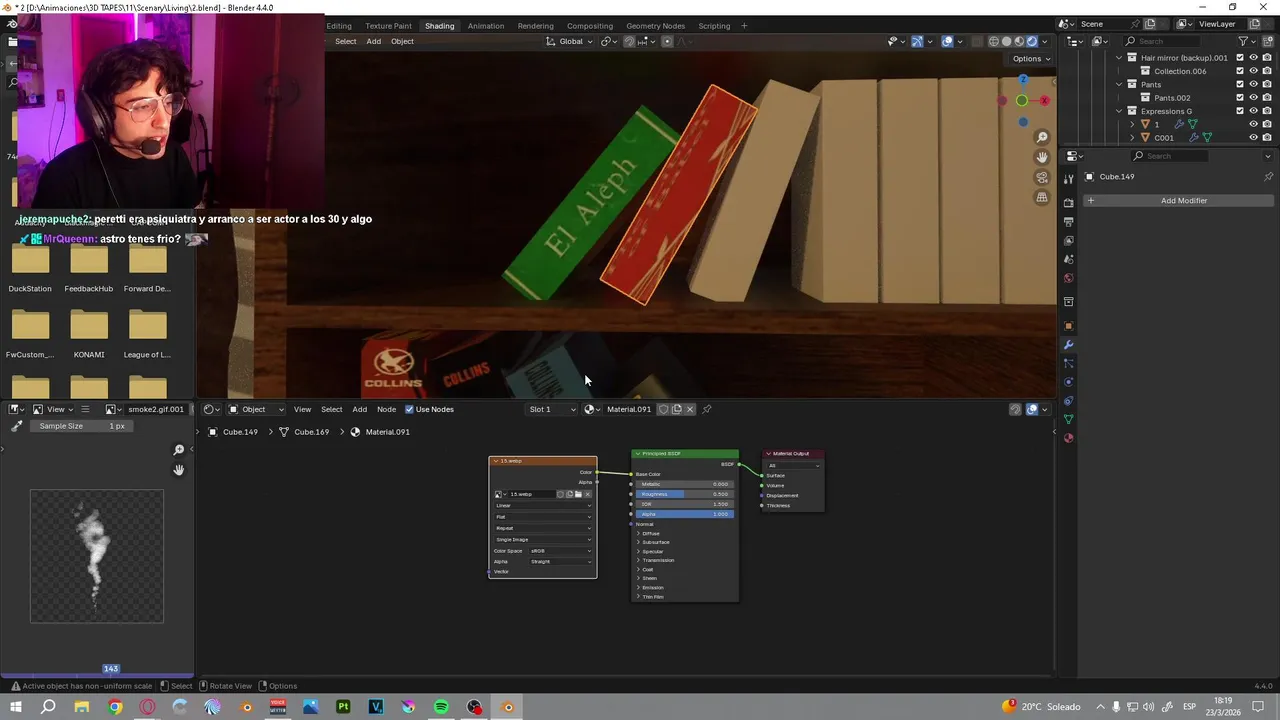1280x720 pixels.
Task: Open node editor Select menu
Action: point(331,409)
